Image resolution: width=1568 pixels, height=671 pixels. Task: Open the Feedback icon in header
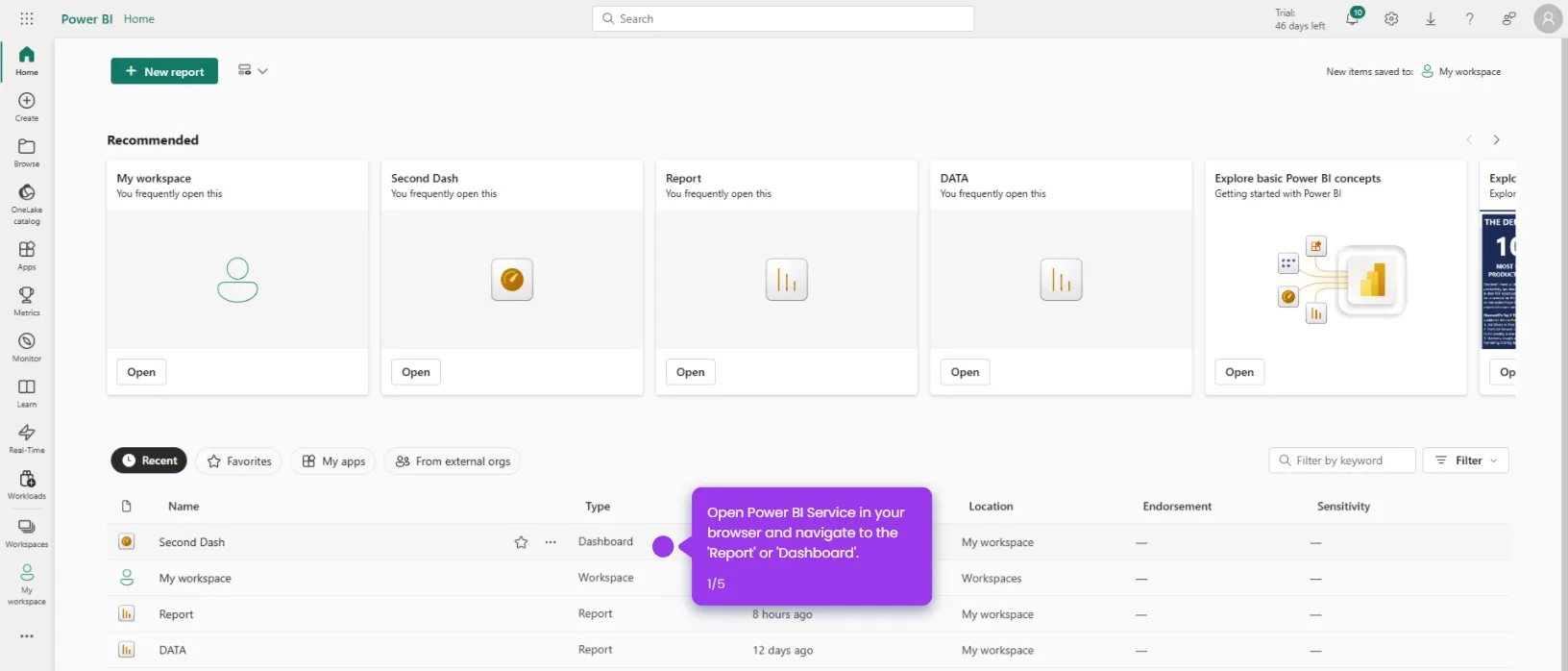click(x=1508, y=18)
